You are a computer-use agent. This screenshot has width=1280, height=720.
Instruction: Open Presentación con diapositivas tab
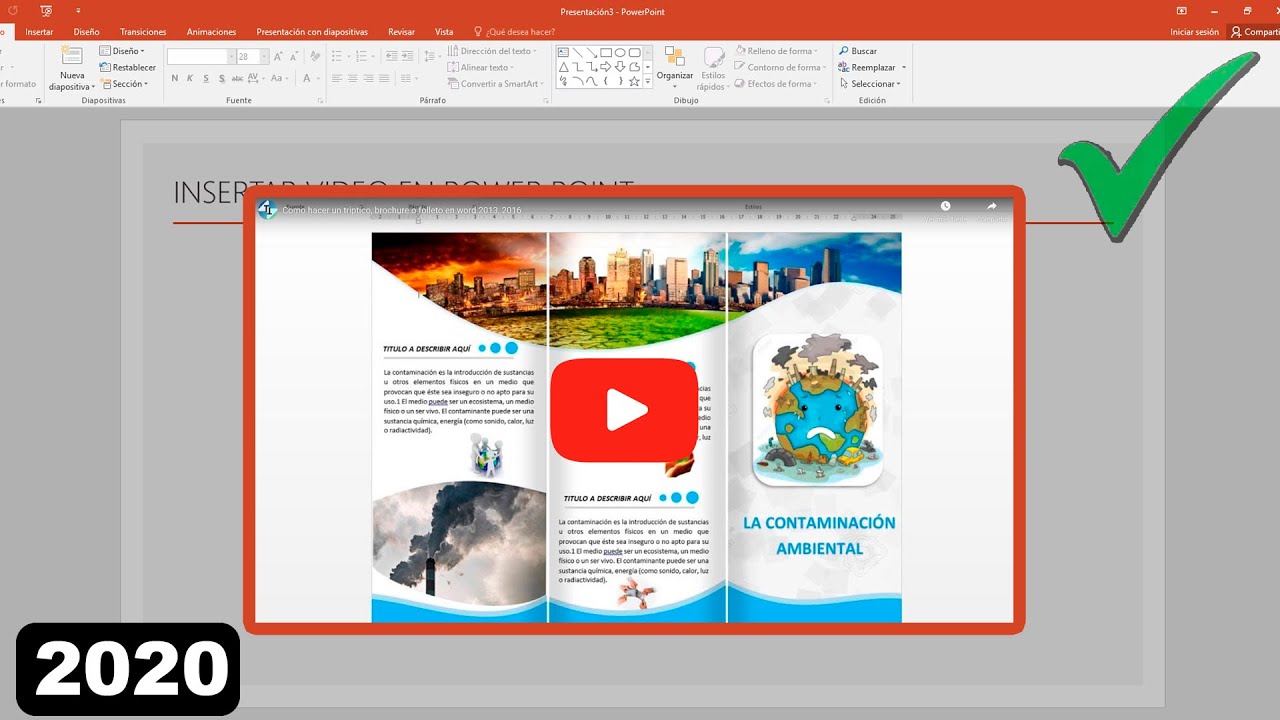[x=312, y=32]
